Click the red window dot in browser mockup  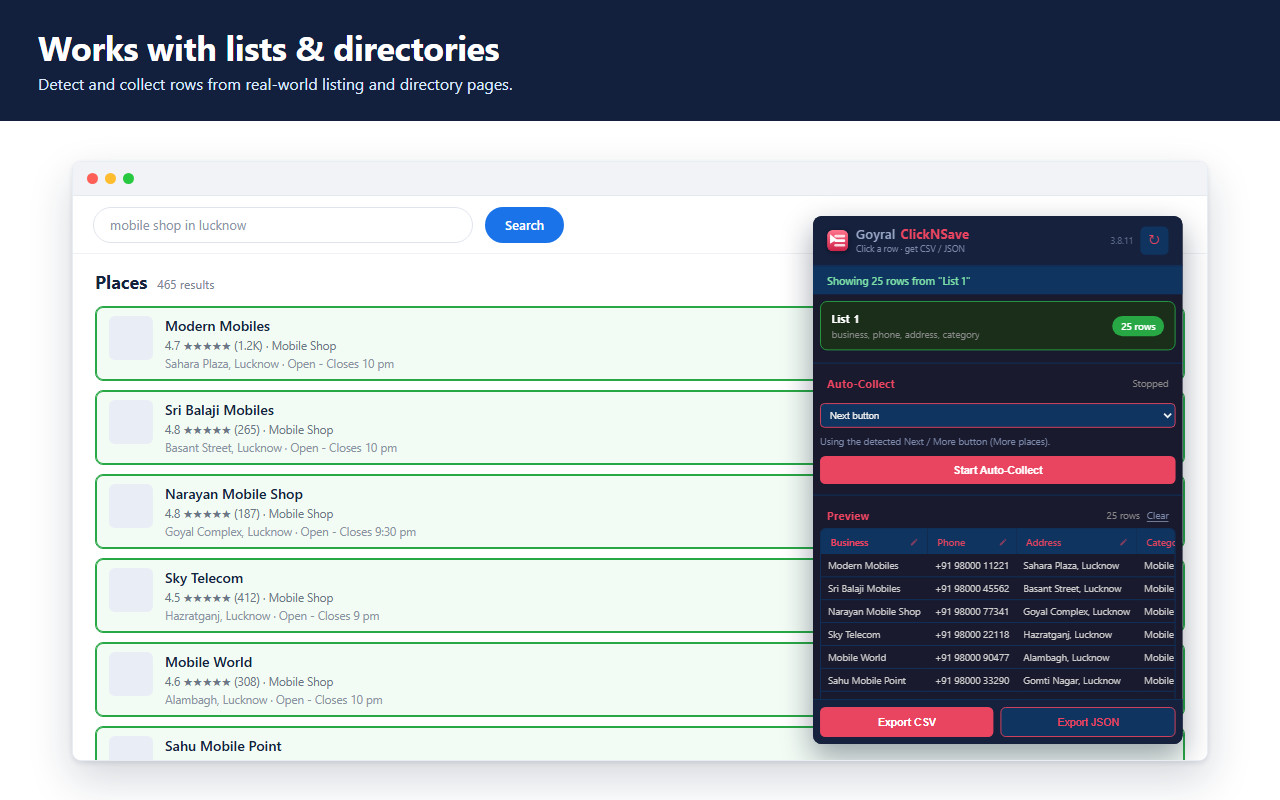point(92,179)
